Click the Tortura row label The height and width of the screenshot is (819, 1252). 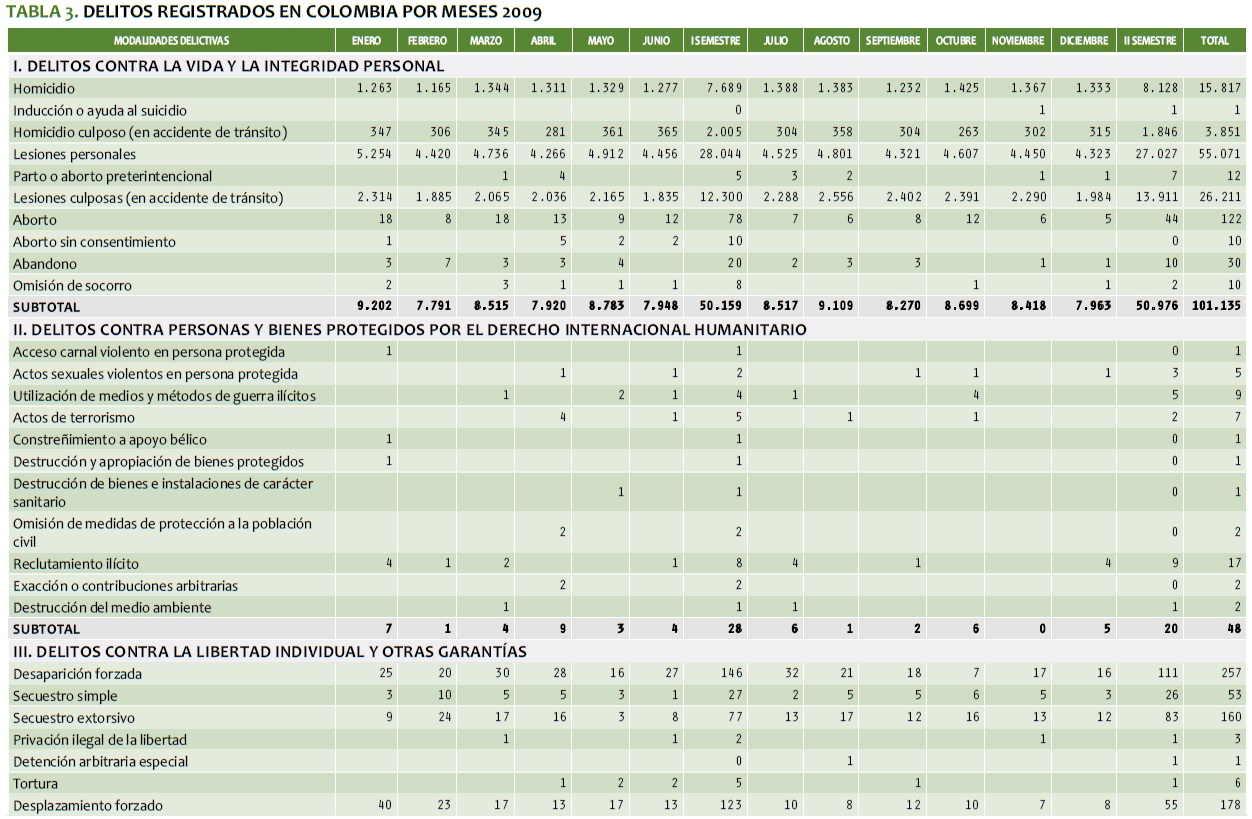pos(36,784)
